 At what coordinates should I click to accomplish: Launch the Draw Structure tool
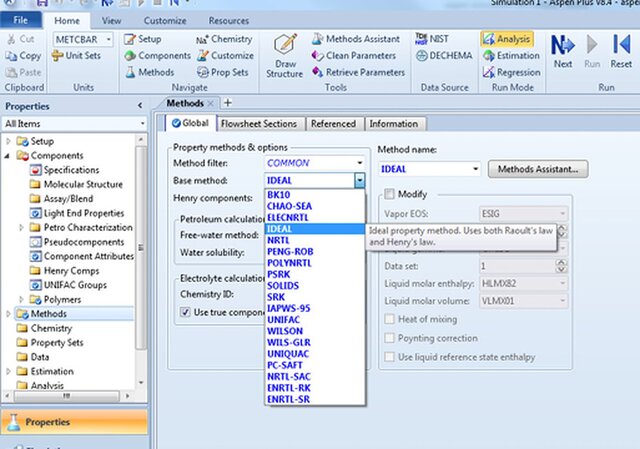(285, 56)
